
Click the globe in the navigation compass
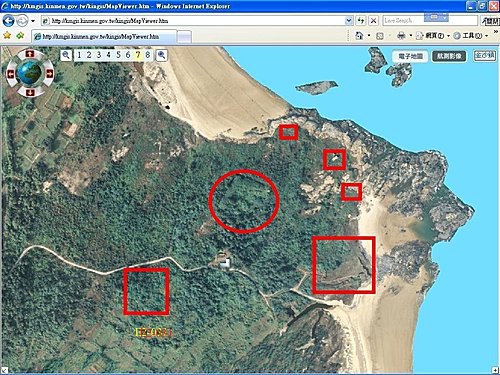point(29,72)
